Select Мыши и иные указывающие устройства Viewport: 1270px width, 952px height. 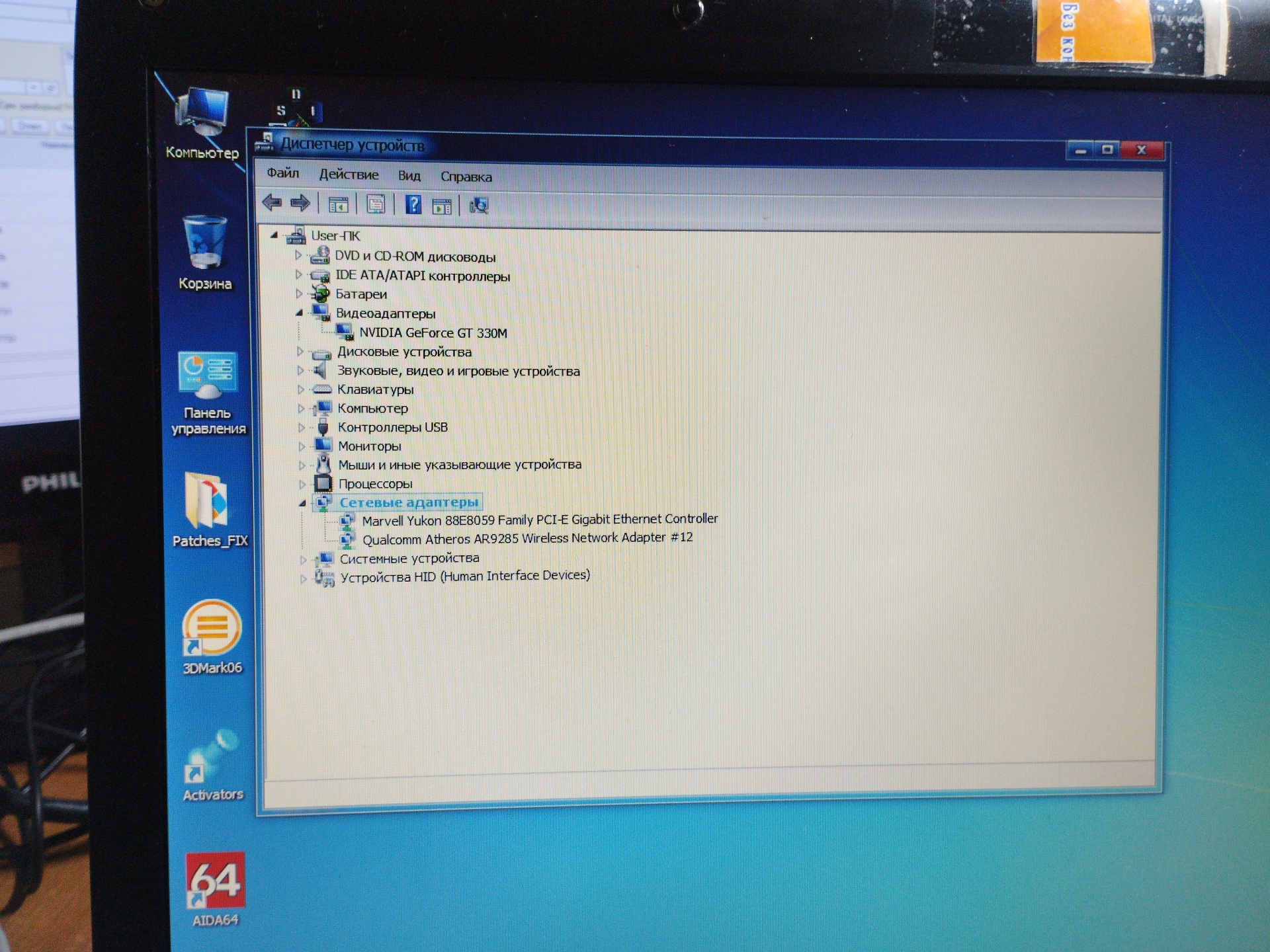tap(460, 465)
